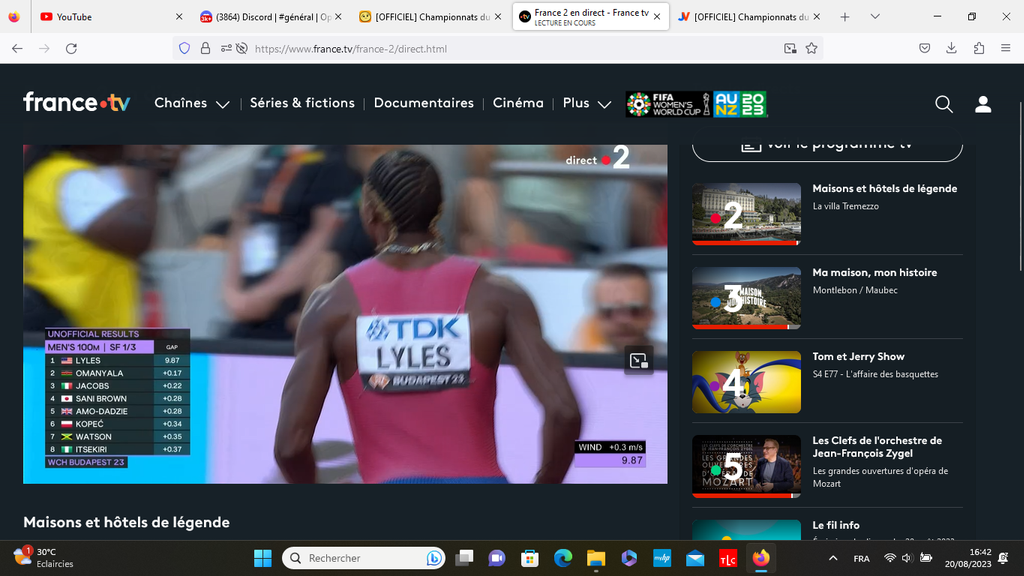Open the FRA input language switcher
Image resolution: width=1024 pixels, height=576 pixels.
point(861,558)
